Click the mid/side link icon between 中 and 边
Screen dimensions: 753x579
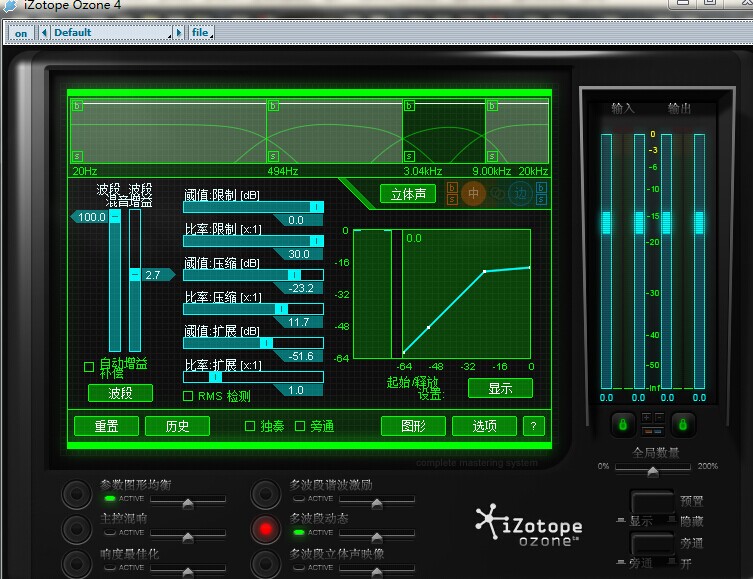[x=497, y=193]
